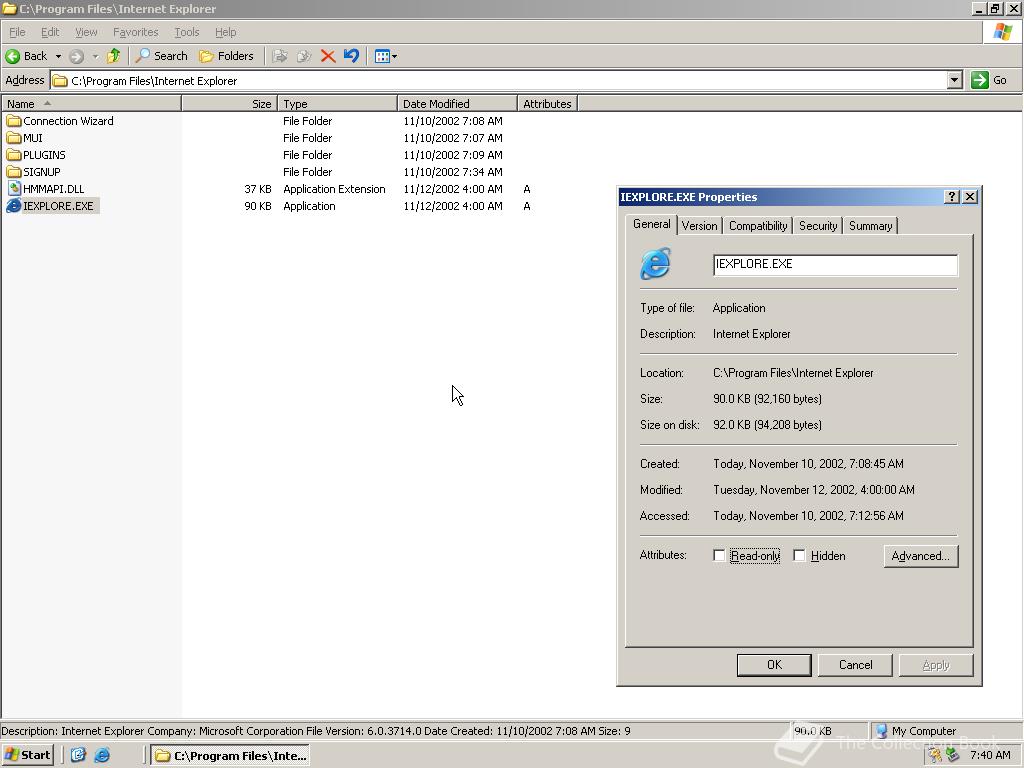This screenshot has height=768, width=1024.
Task: Select the IEXPLORE.EXE file icon in list
Action: point(14,206)
